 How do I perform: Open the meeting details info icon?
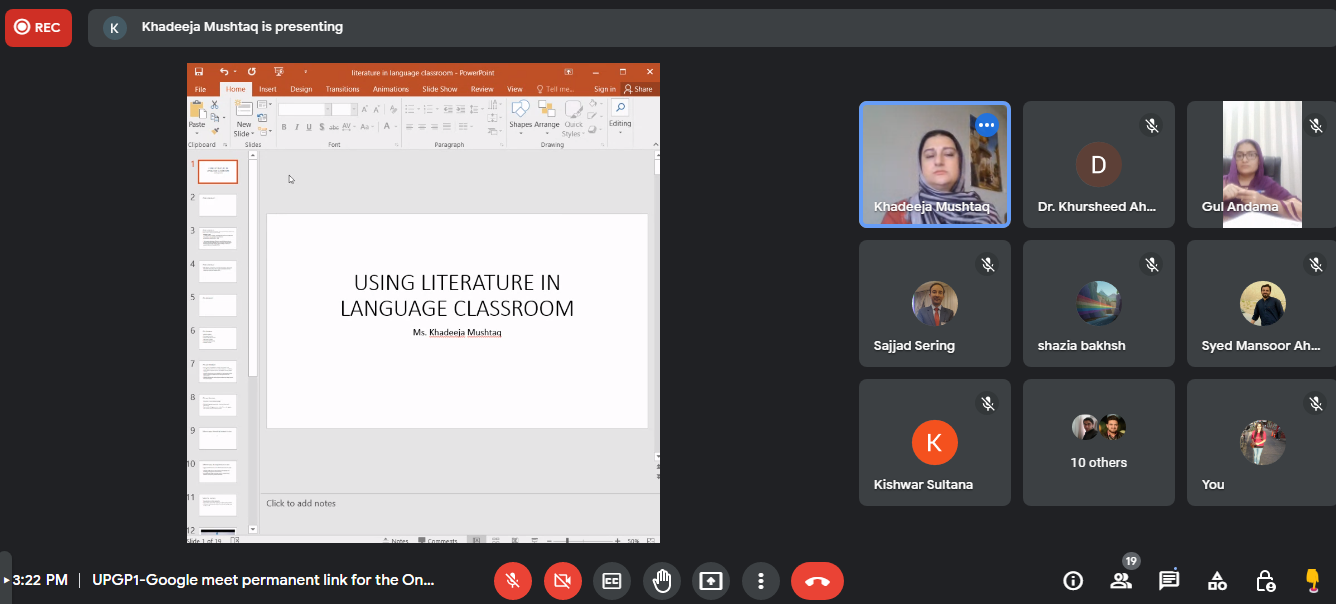pyautogui.click(x=1073, y=581)
